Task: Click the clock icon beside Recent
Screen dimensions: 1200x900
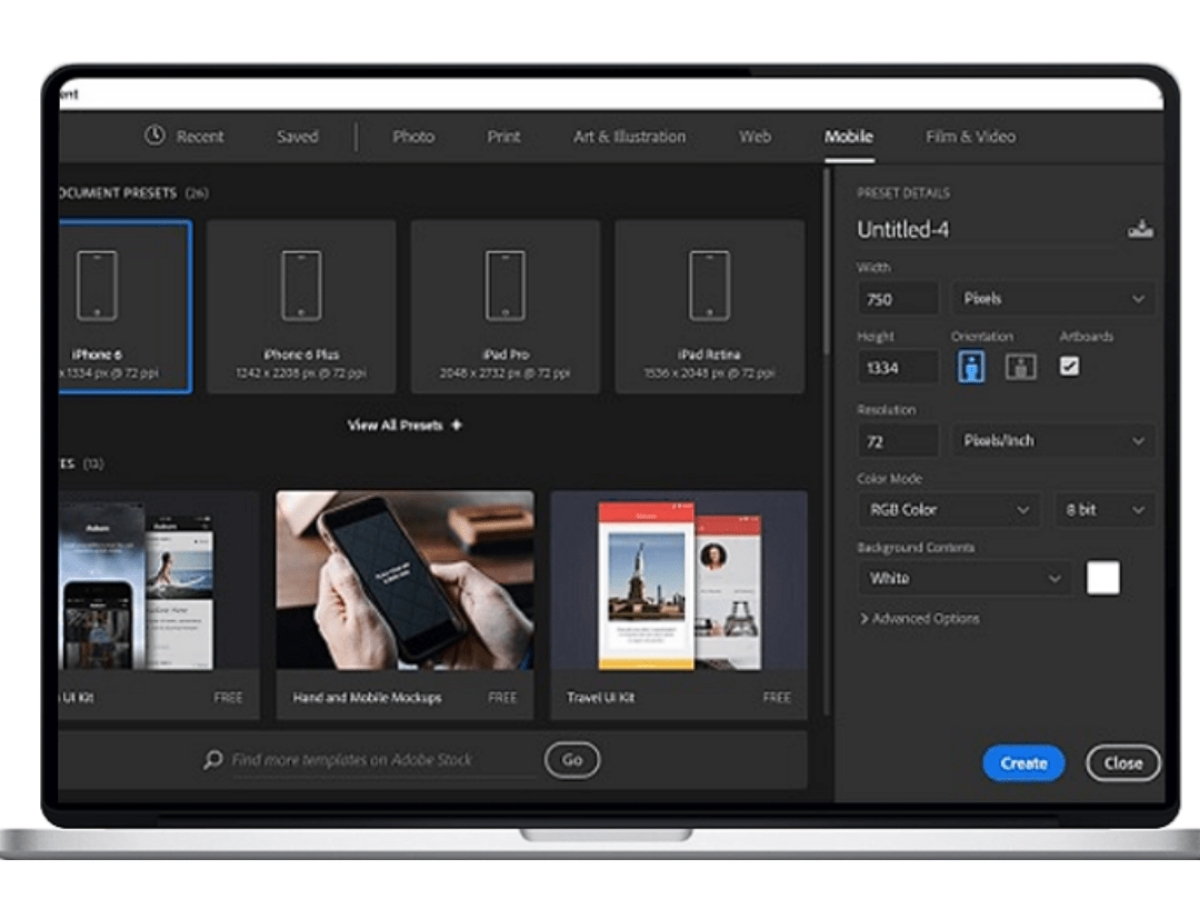Action: (x=154, y=135)
